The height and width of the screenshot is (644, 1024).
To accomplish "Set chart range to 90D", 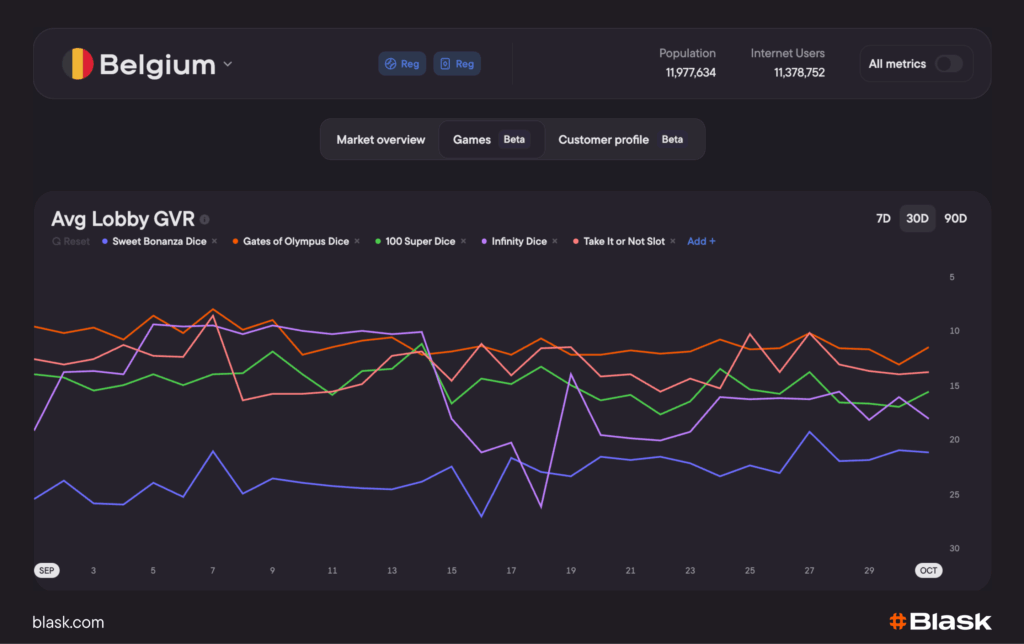I will point(955,218).
